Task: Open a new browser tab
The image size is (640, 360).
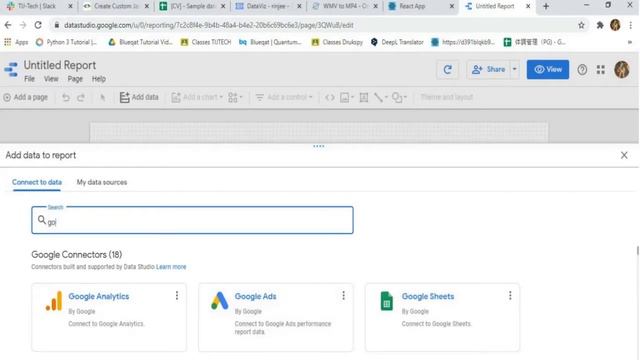Action: (546, 6)
